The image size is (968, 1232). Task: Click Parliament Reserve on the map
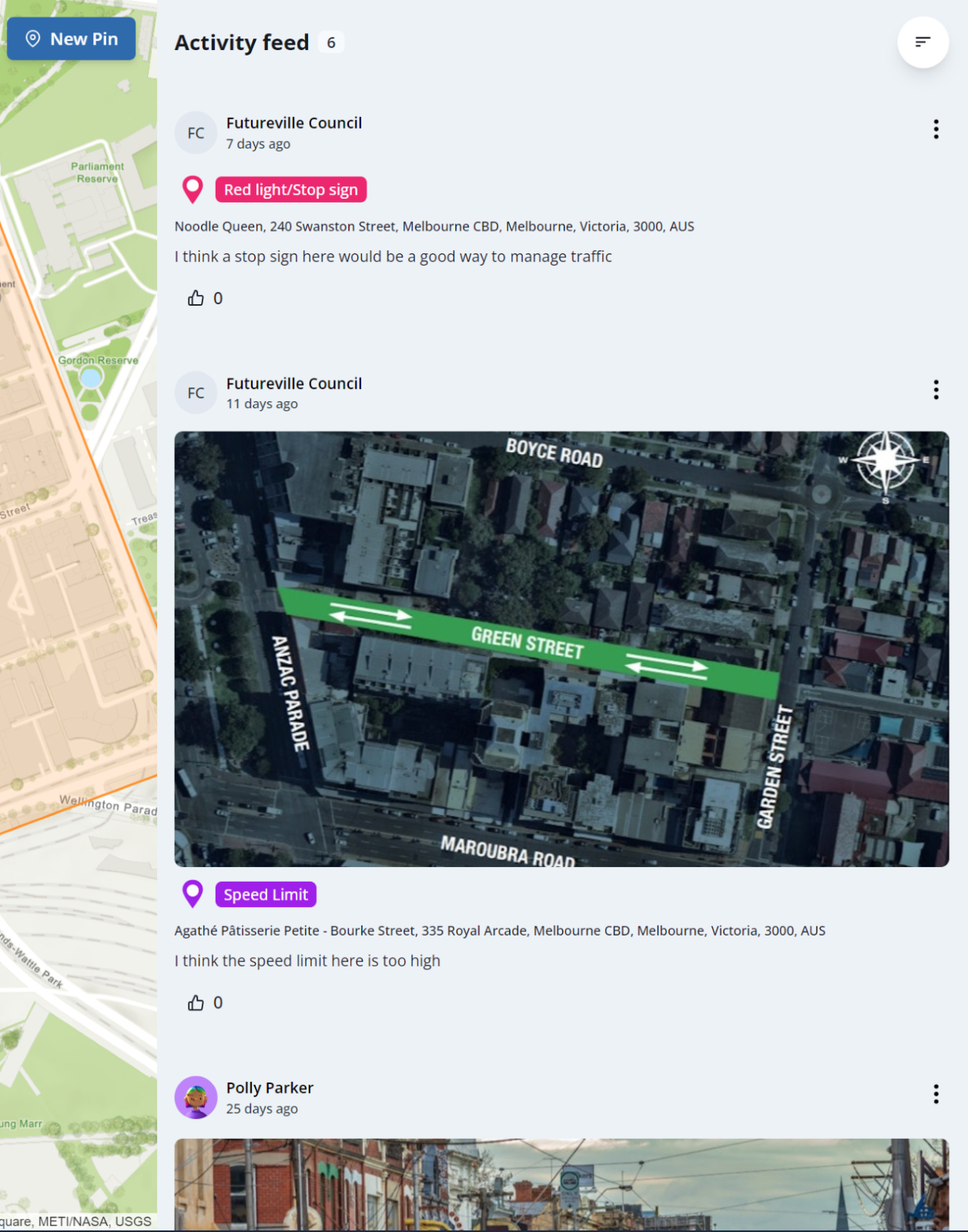tap(97, 172)
